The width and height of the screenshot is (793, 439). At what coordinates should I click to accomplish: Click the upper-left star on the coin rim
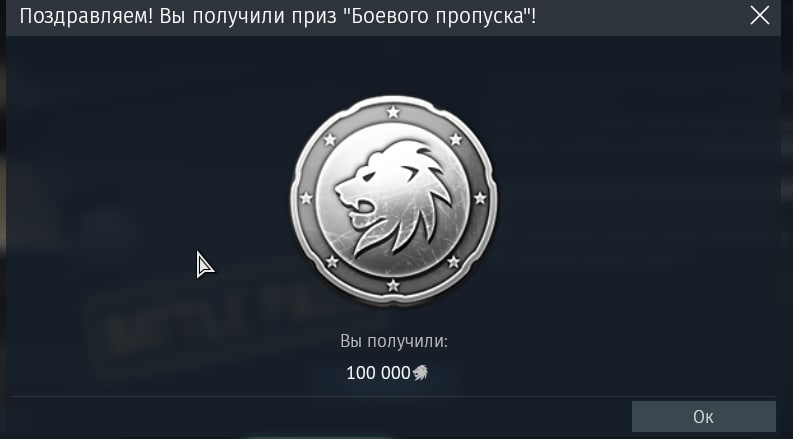330,139
